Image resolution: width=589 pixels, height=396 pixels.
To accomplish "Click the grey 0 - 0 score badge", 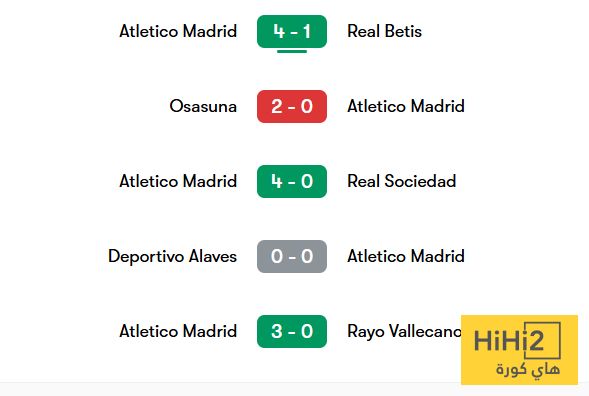I will (292, 256).
